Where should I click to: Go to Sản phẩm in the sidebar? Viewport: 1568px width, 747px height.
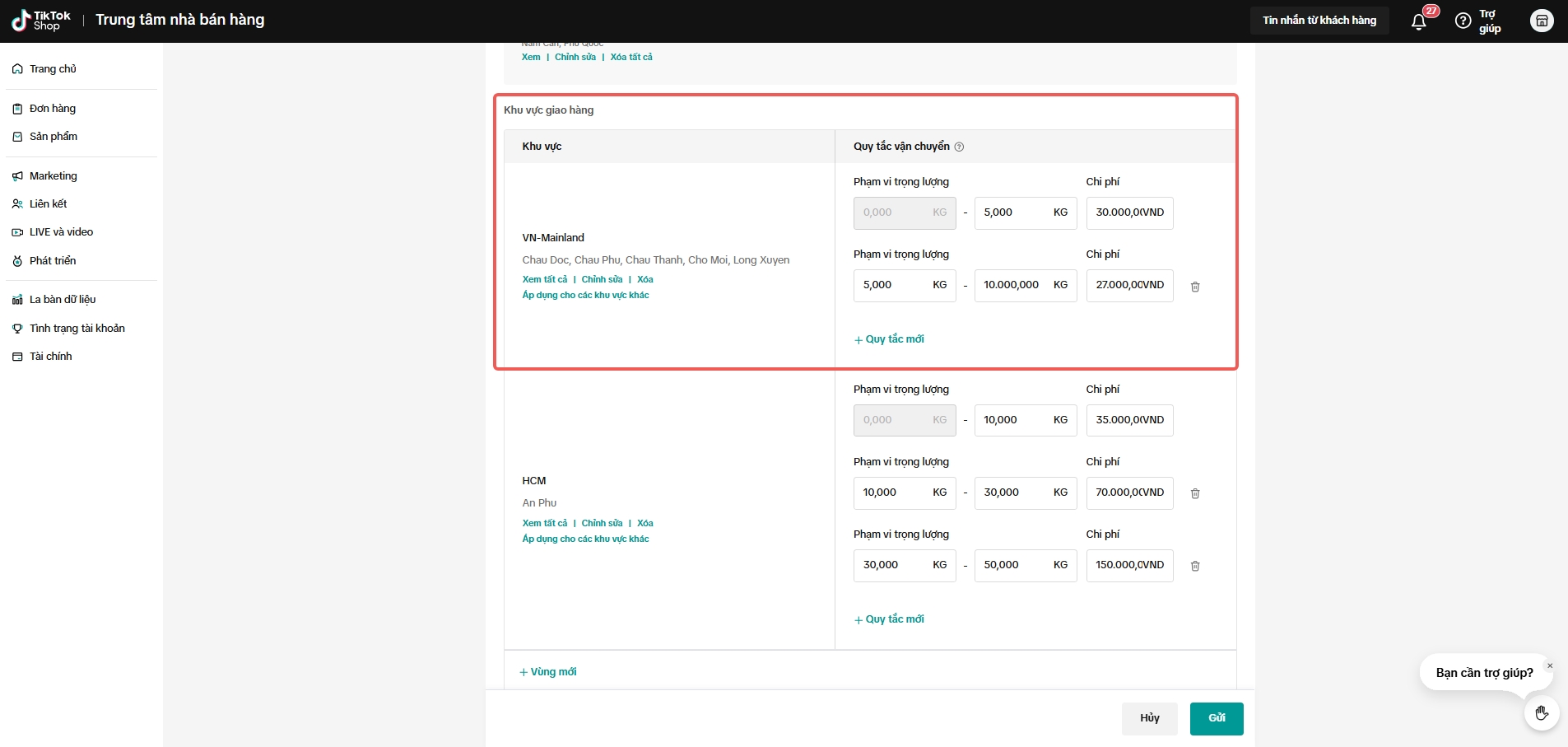pyautogui.click(x=54, y=137)
